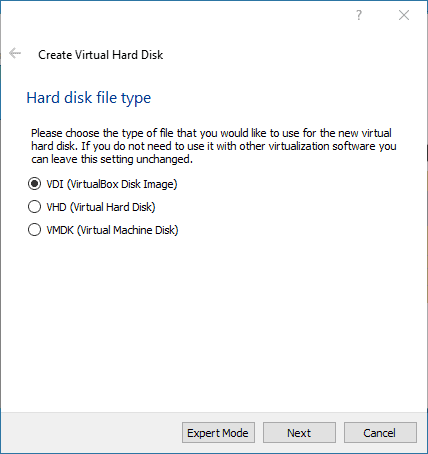Select the VDI radio button circle
The height and width of the screenshot is (454, 428).
(x=34, y=184)
